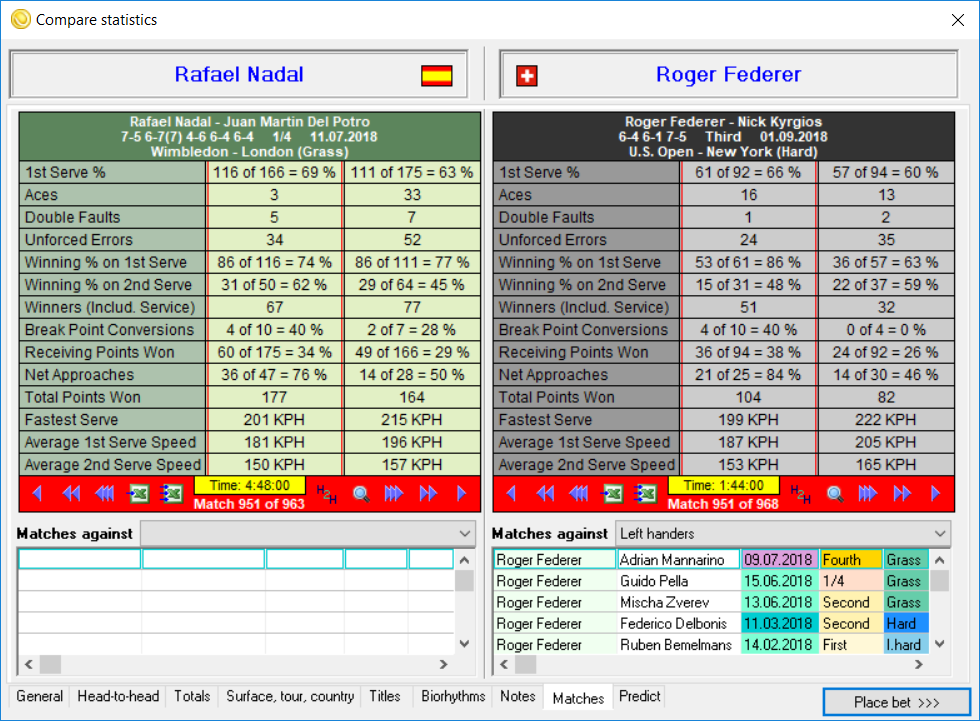This screenshot has width=980, height=721.
Task: Click the Nadal - Del Potro match header
Action: [x=249, y=137]
